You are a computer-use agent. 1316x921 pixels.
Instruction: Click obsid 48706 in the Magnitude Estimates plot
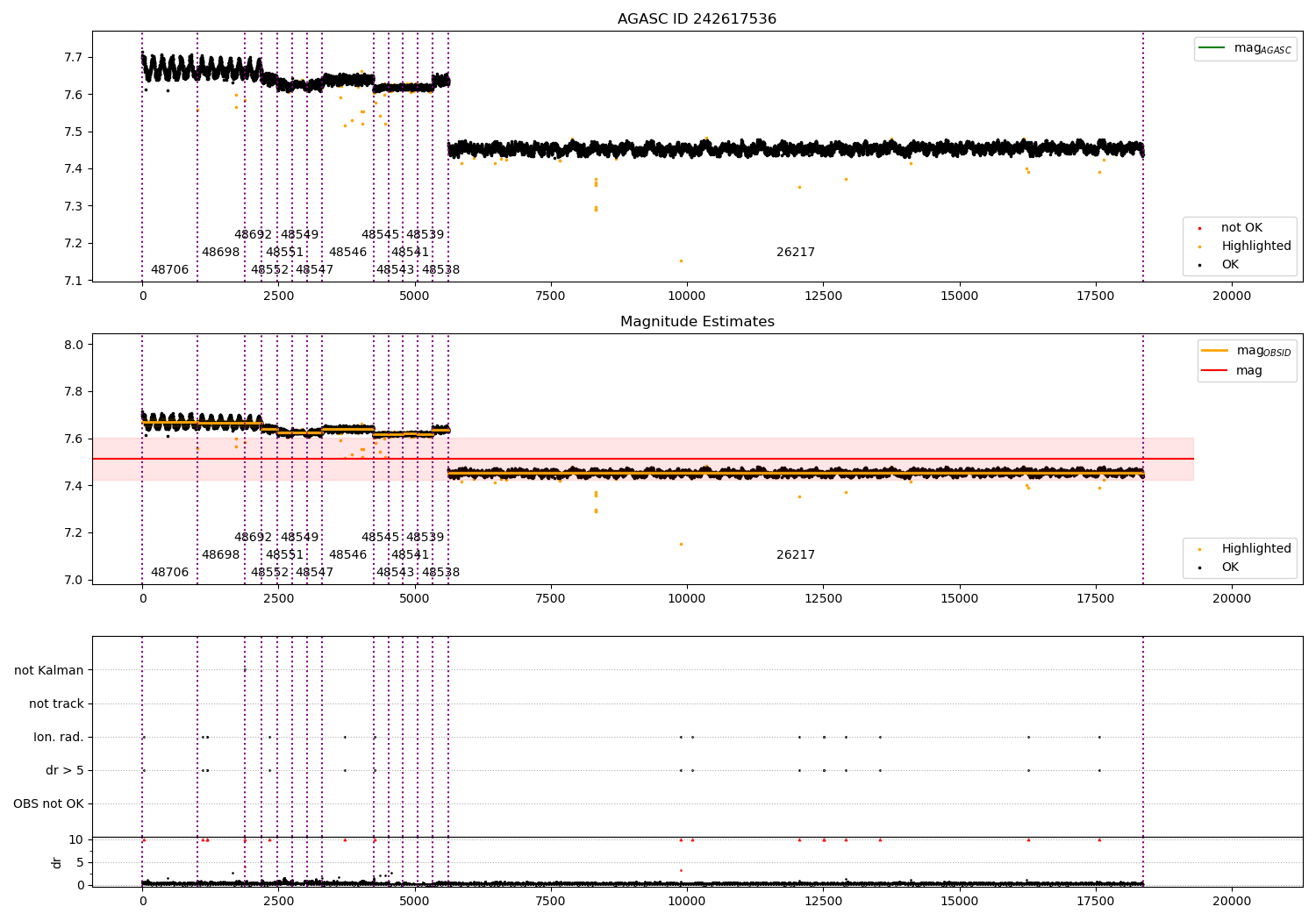point(169,573)
